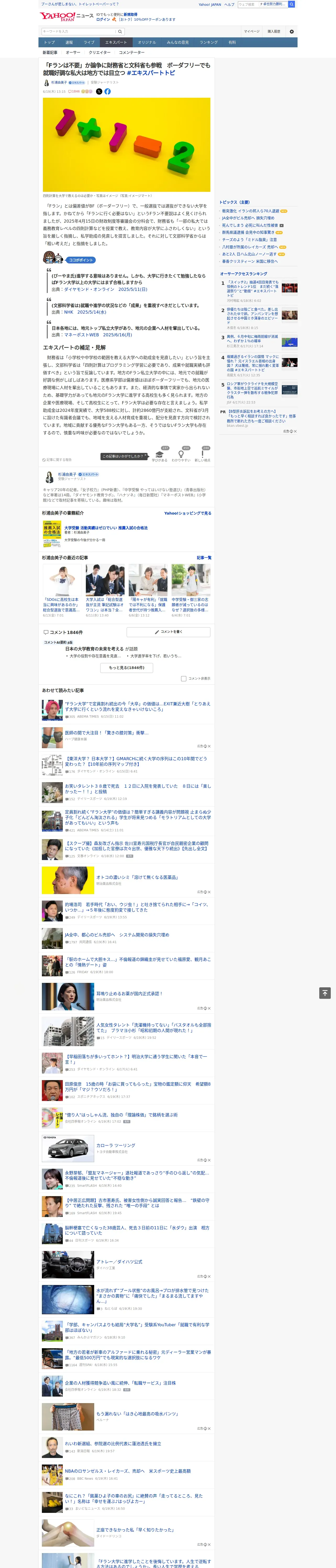Click the #エキスパートトピ hashtag in title
The height and width of the screenshot is (1568, 336).
click(x=151, y=73)
